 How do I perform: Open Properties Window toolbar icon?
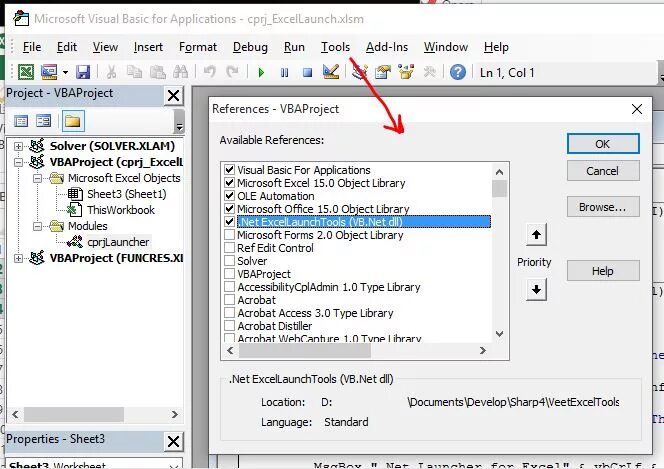pyautogui.click(x=383, y=72)
